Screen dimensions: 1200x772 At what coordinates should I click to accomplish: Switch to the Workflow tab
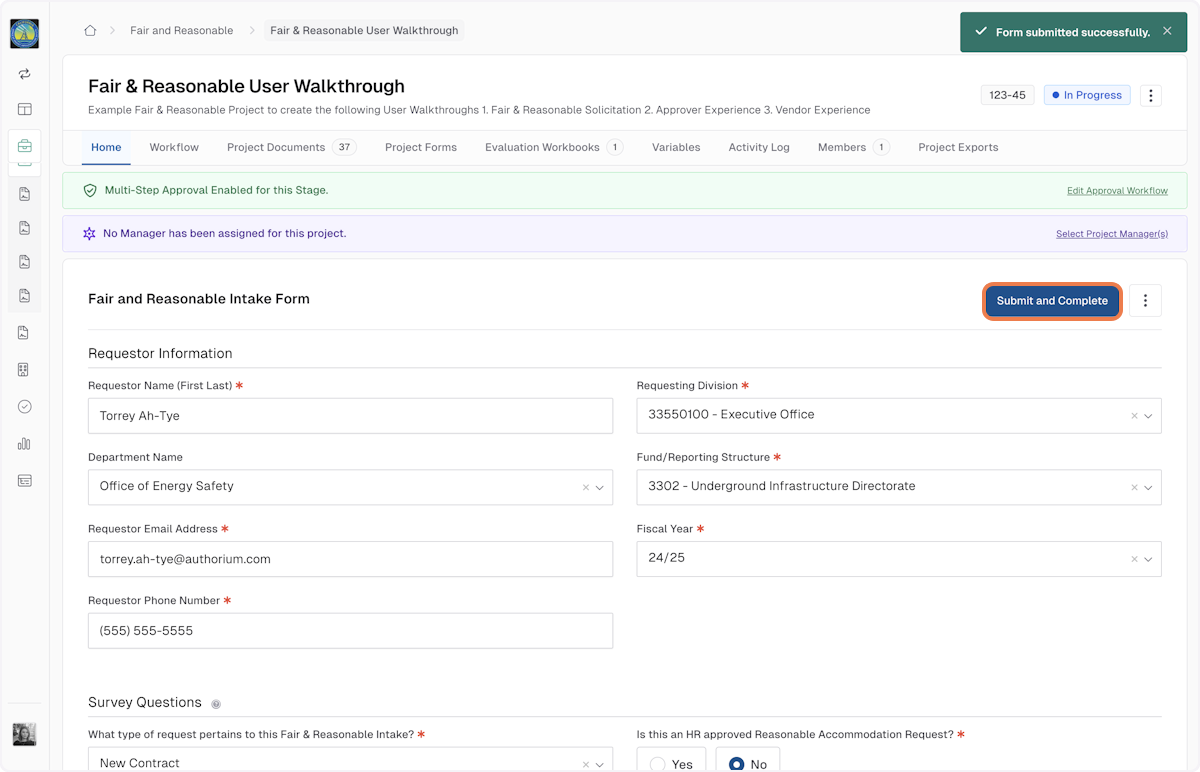(174, 147)
